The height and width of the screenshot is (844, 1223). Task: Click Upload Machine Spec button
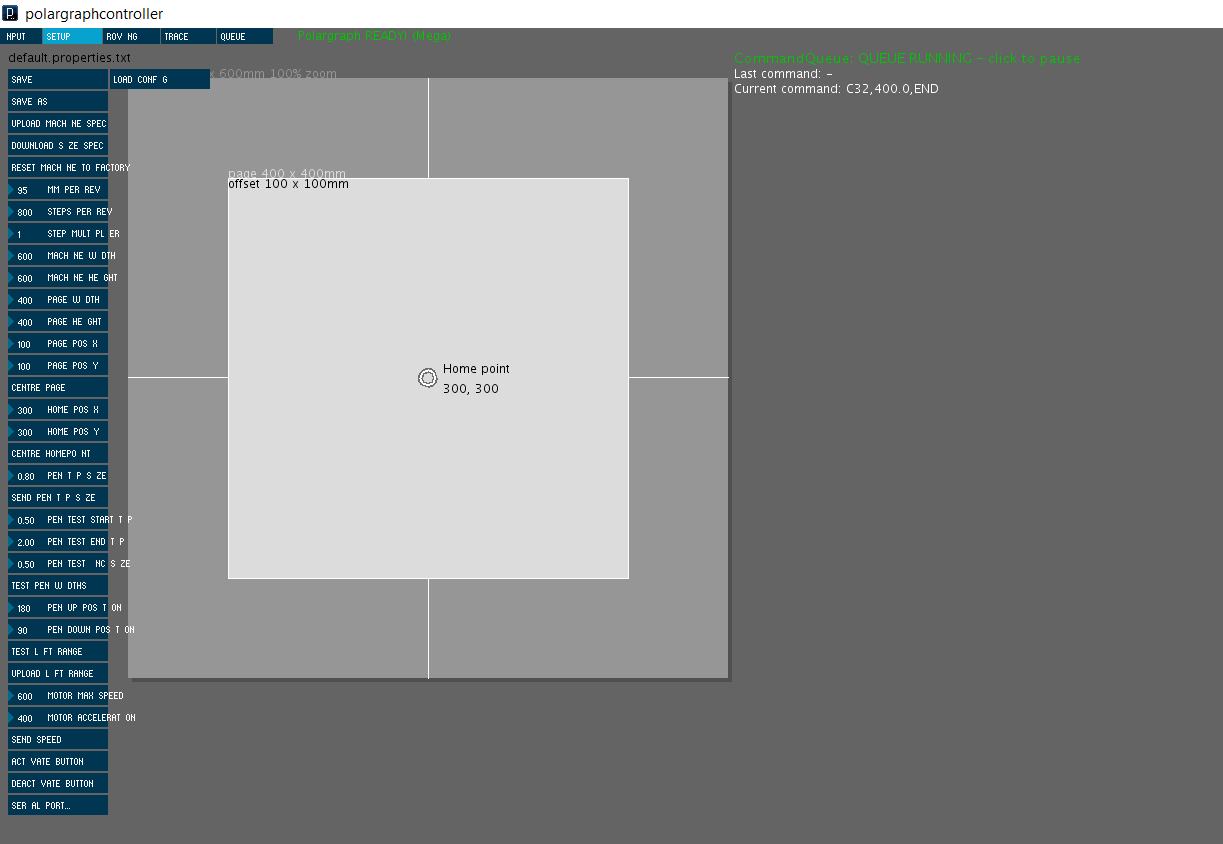[57, 124]
